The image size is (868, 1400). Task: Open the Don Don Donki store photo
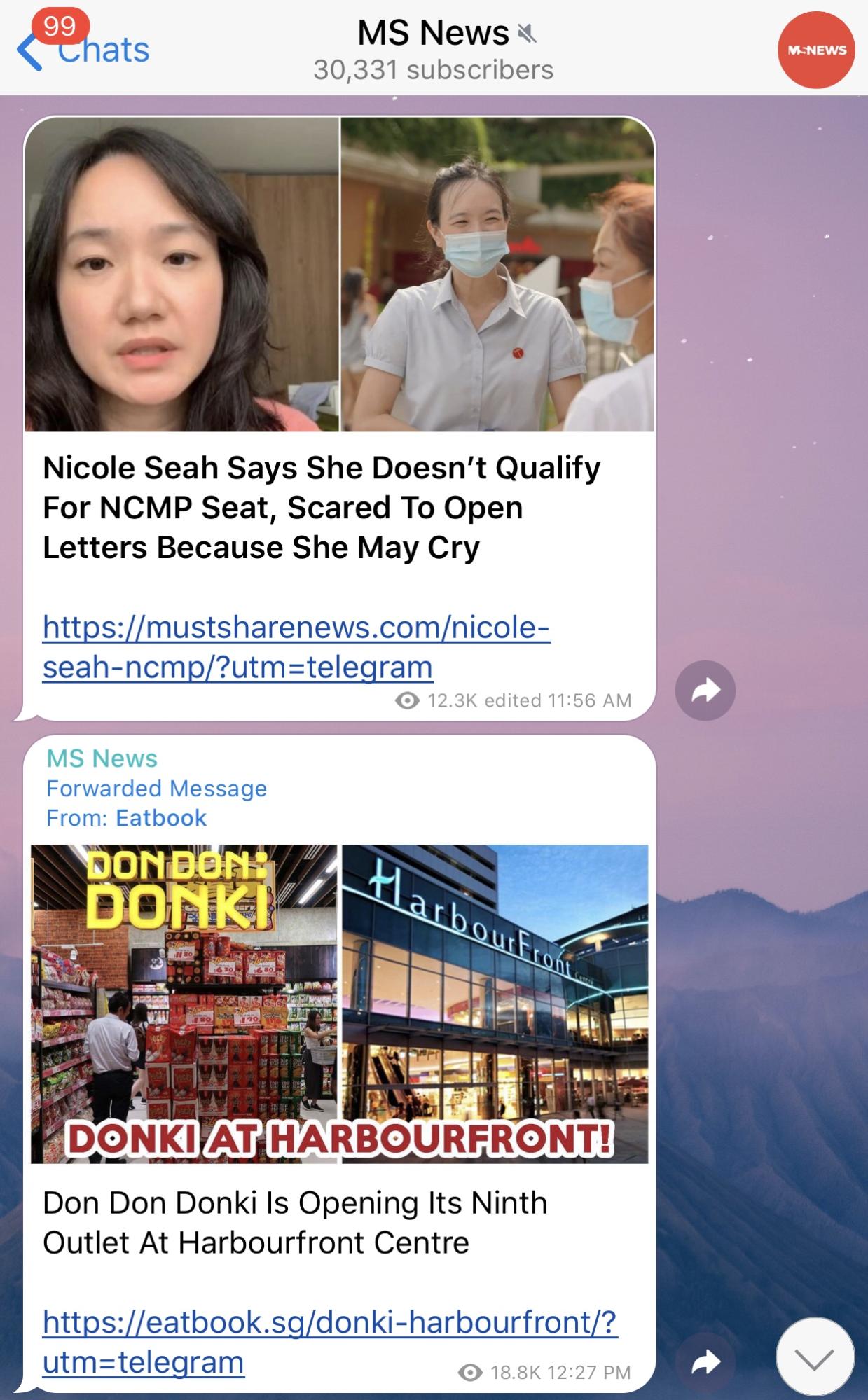click(184, 1004)
